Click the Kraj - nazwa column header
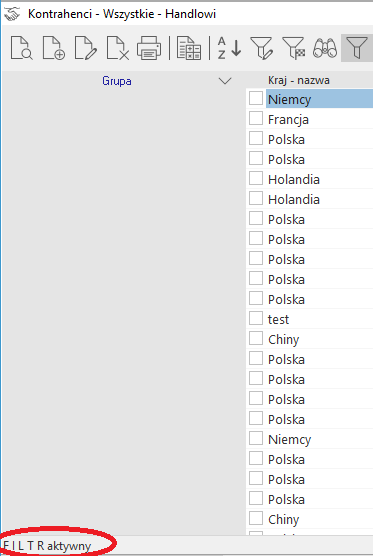 tap(299, 80)
